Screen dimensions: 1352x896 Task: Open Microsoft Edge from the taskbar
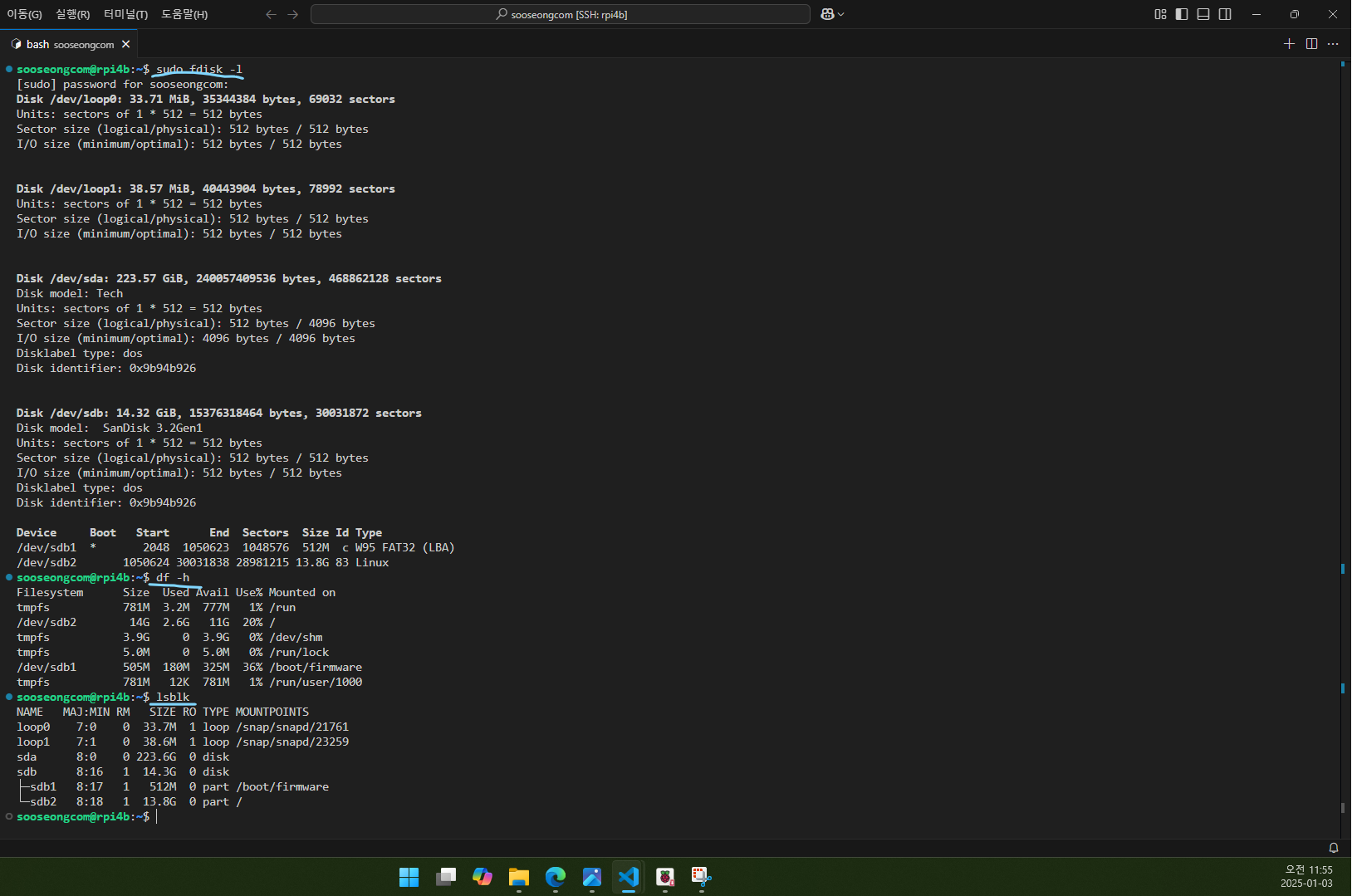click(556, 877)
